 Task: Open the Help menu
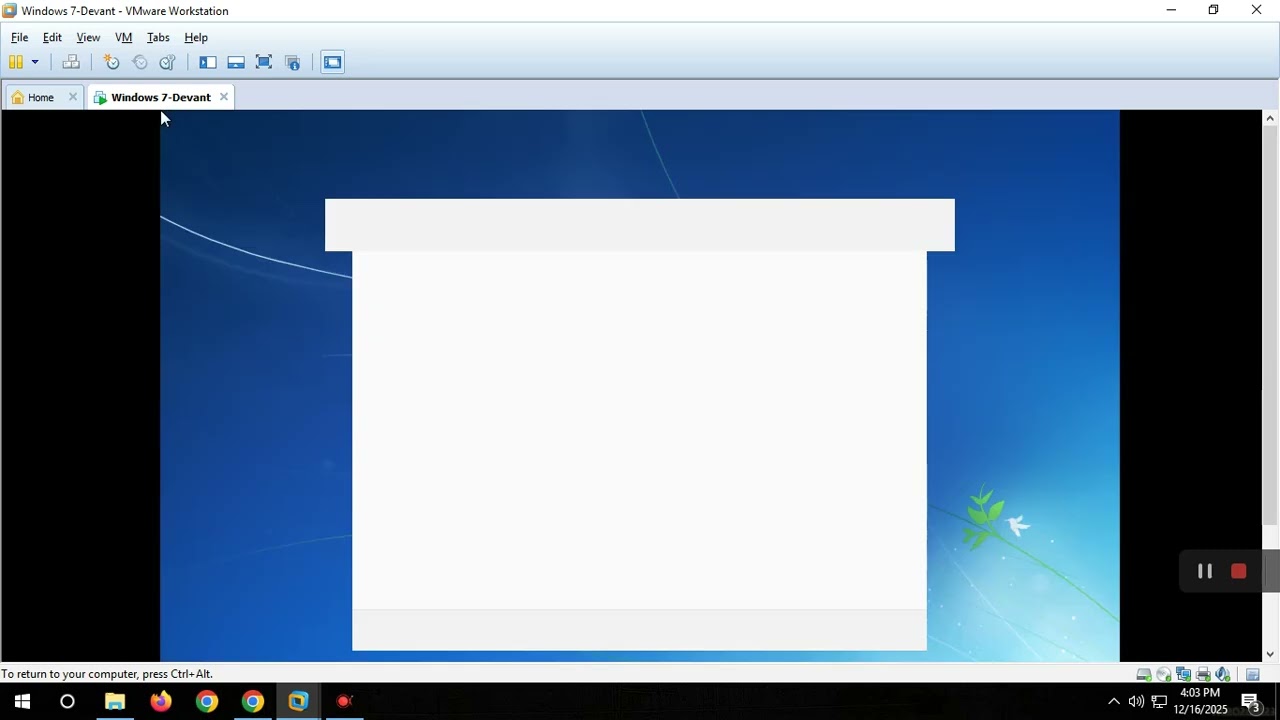(196, 37)
